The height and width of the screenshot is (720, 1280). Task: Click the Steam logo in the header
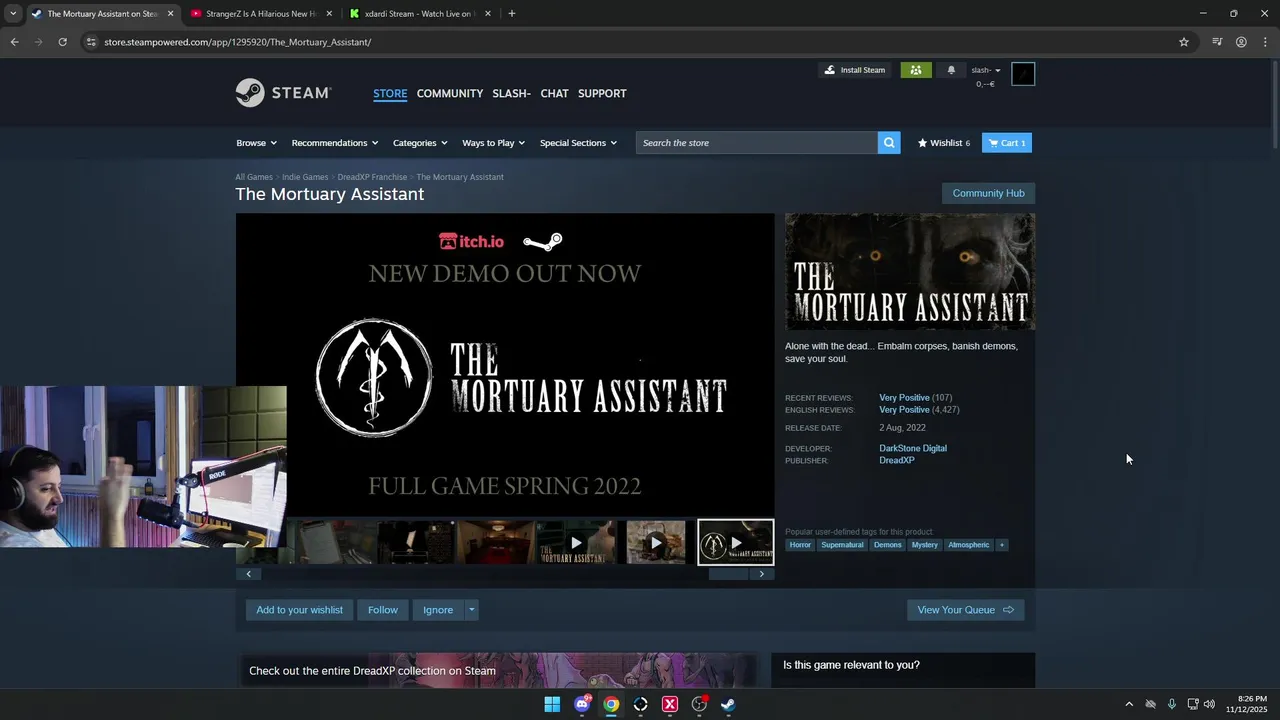pyautogui.click(x=283, y=93)
